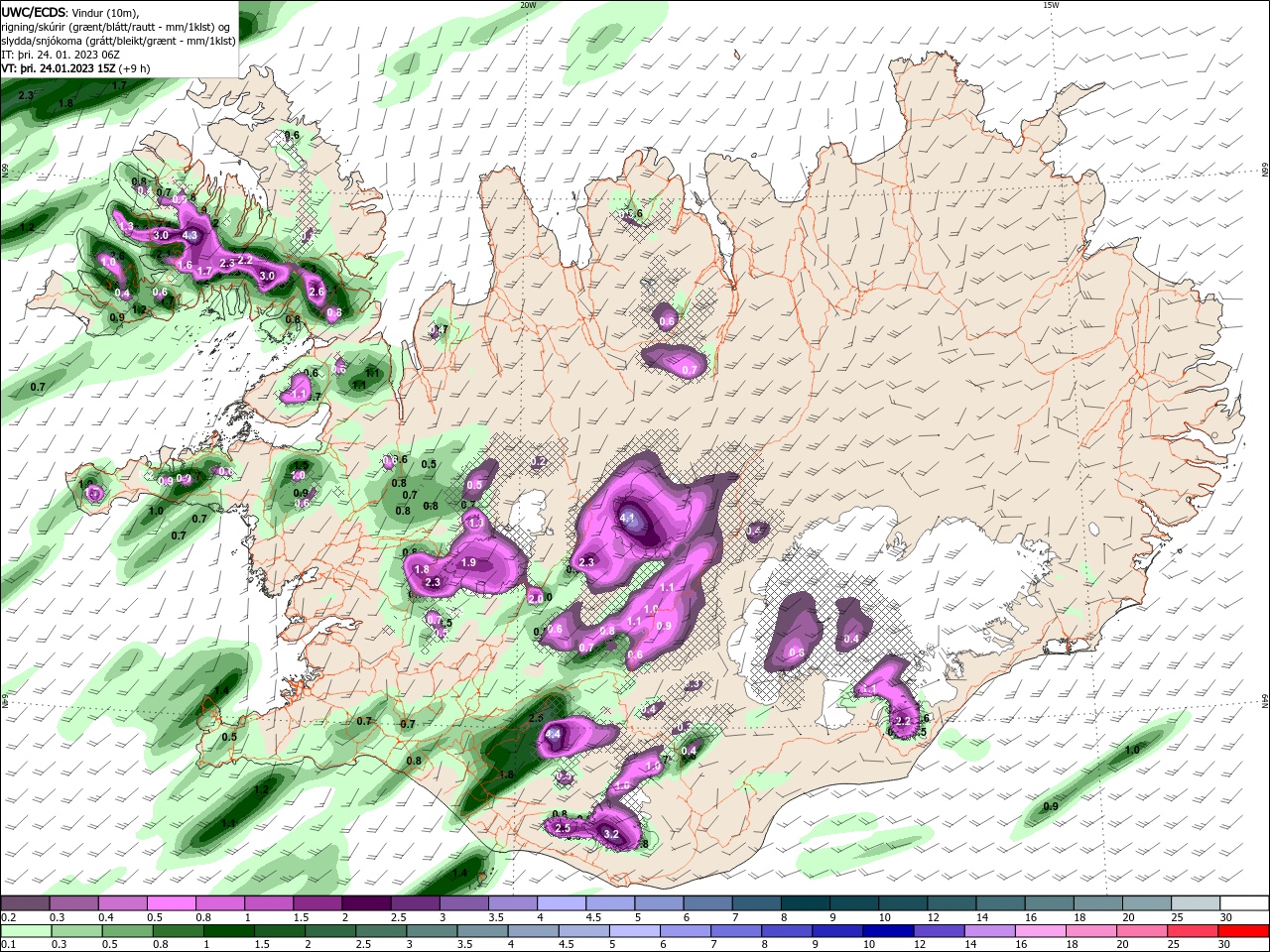Pick the dull mauve 0.2–0.3 swatch in top legend row
The height and width of the screenshot is (952, 1270).
coord(25,903)
